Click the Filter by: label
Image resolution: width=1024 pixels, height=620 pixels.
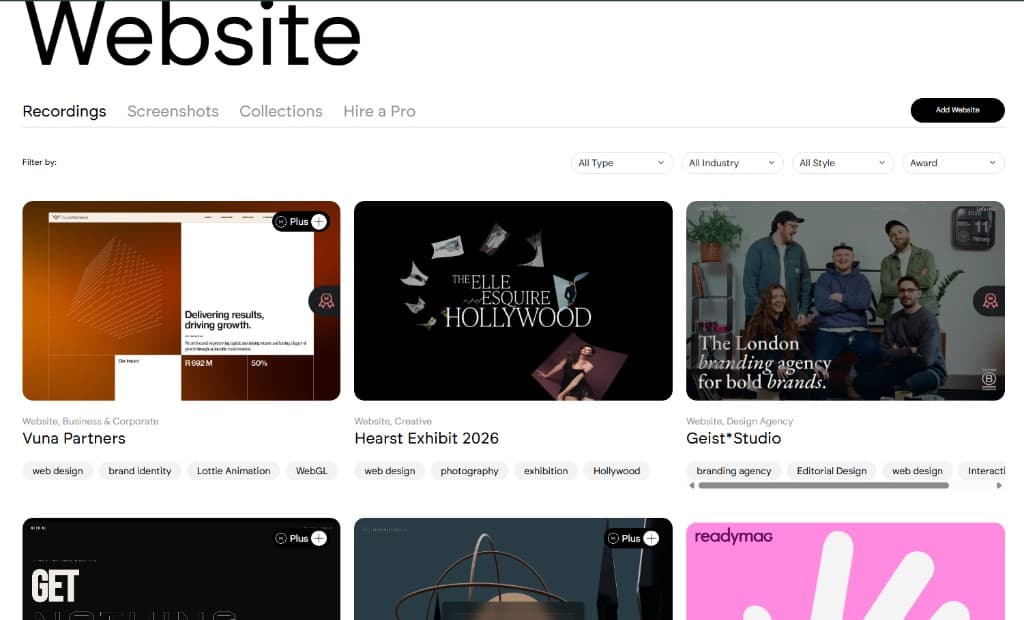point(39,162)
